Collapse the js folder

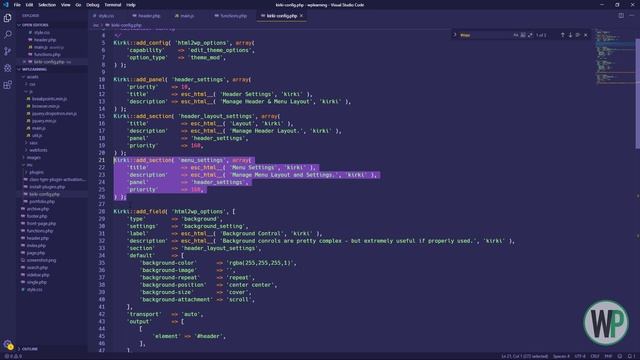click(x=31, y=91)
